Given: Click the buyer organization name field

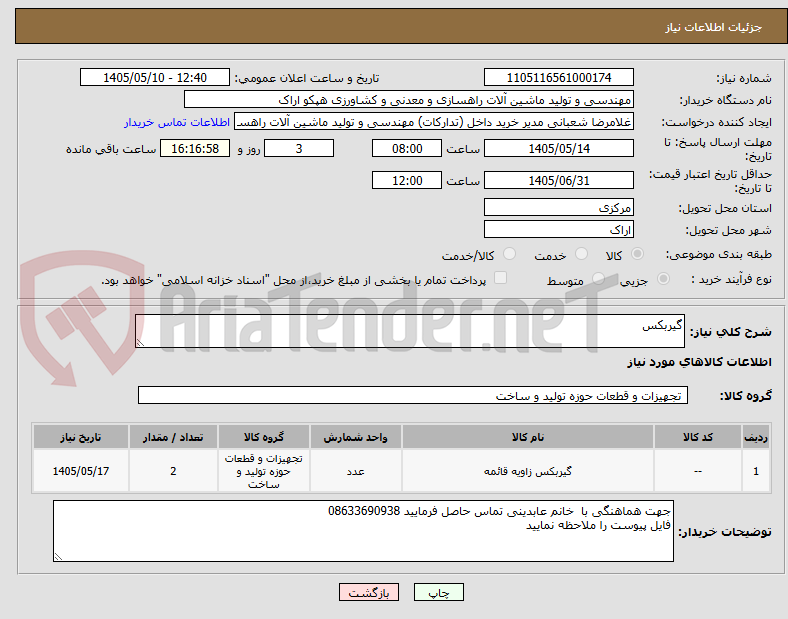Looking at the screenshot, I should point(409,99).
